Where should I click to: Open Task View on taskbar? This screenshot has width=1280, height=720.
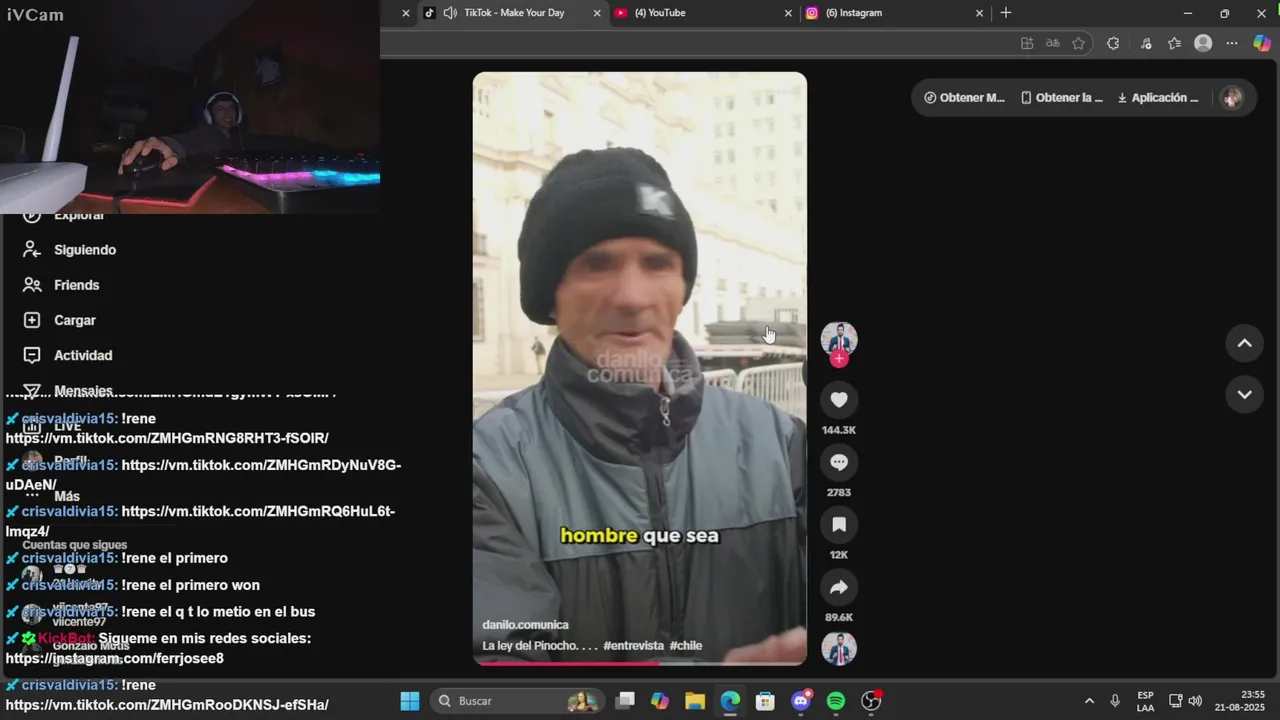tap(625, 701)
